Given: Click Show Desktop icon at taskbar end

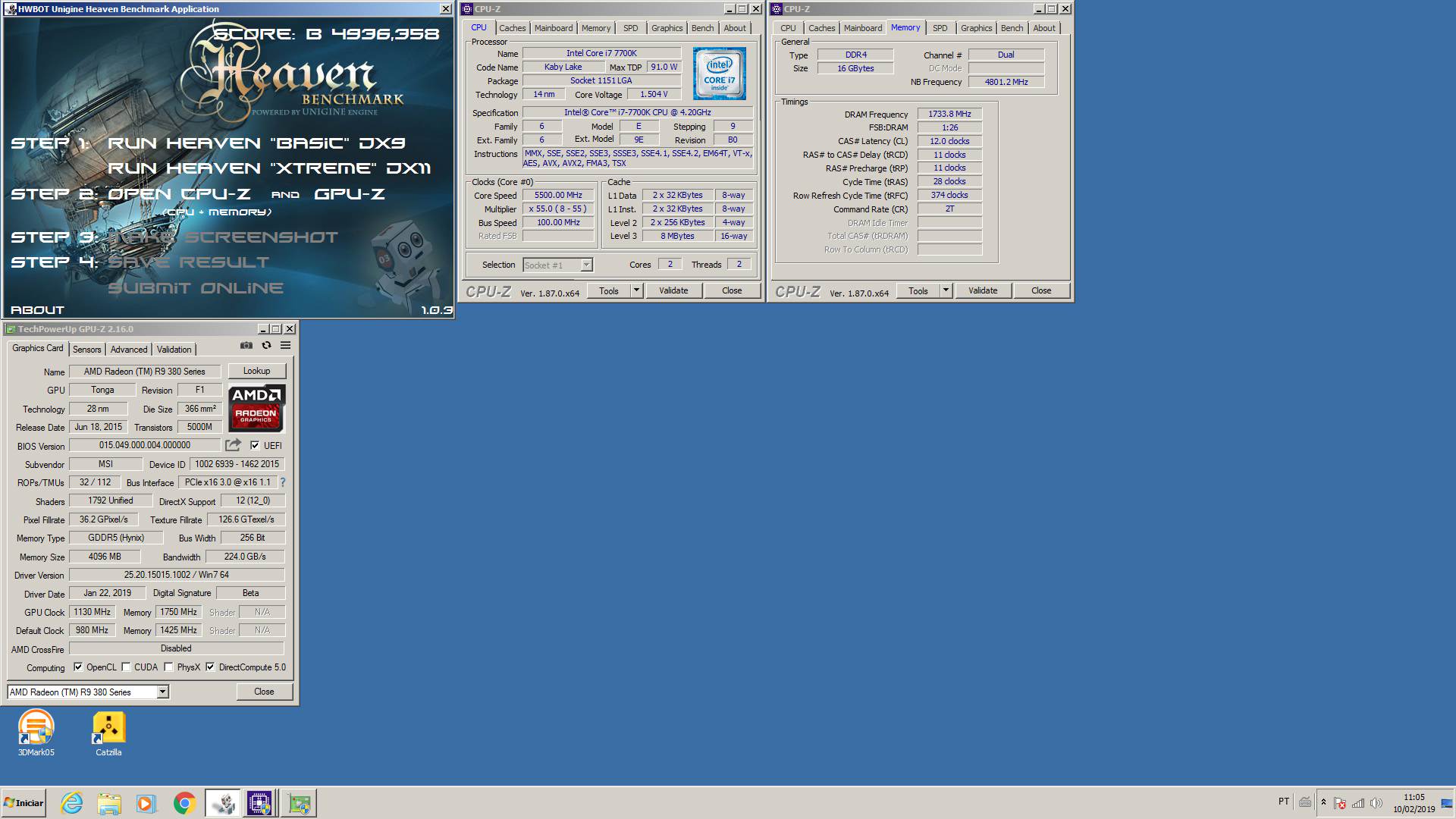Looking at the screenshot, I should tap(1447, 803).
